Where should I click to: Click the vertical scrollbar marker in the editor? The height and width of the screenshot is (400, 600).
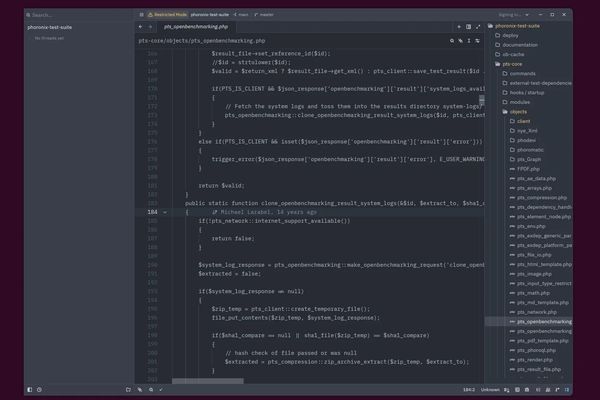tap(482, 100)
